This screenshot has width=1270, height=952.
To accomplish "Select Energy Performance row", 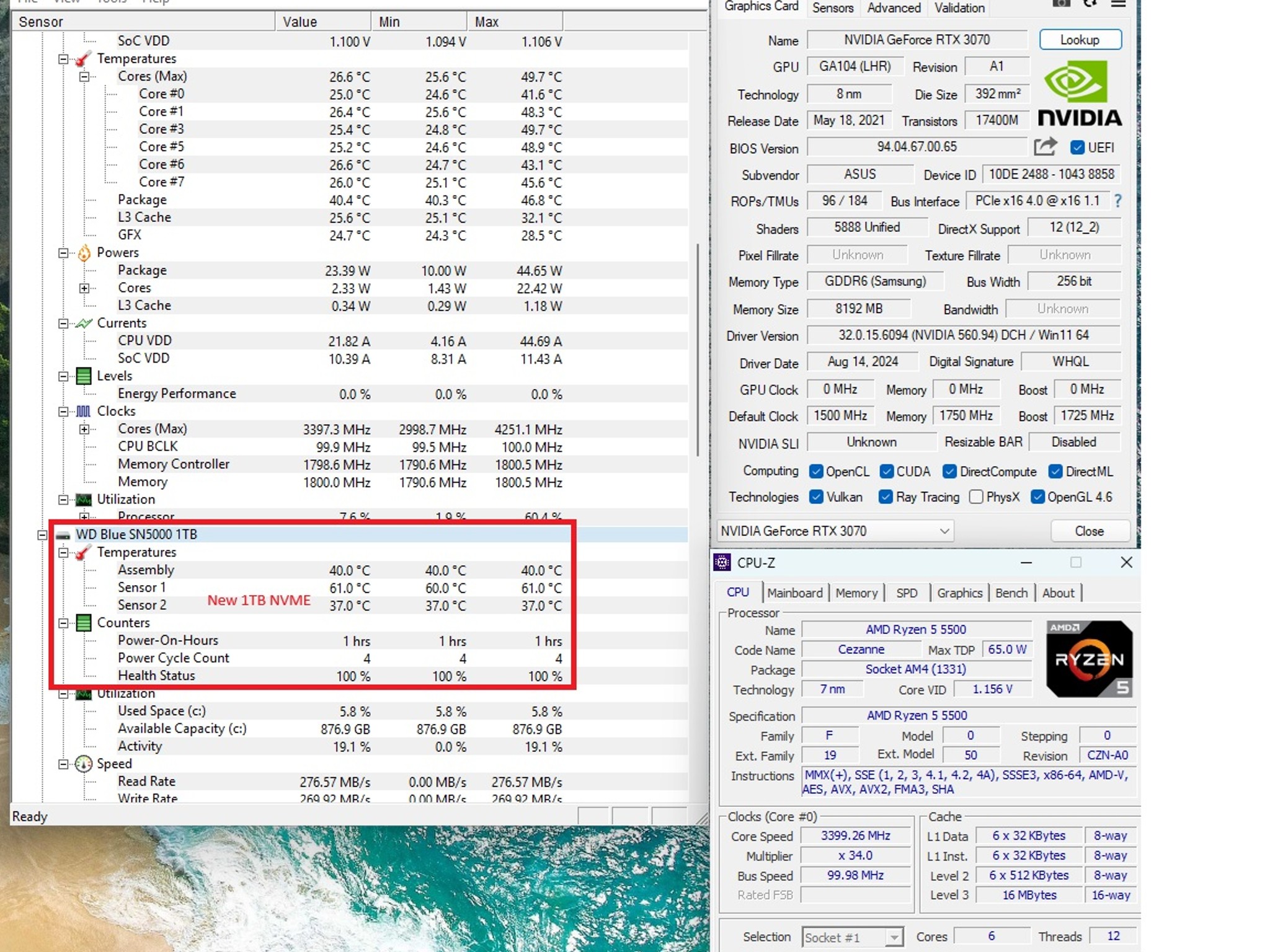I will (x=350, y=394).
